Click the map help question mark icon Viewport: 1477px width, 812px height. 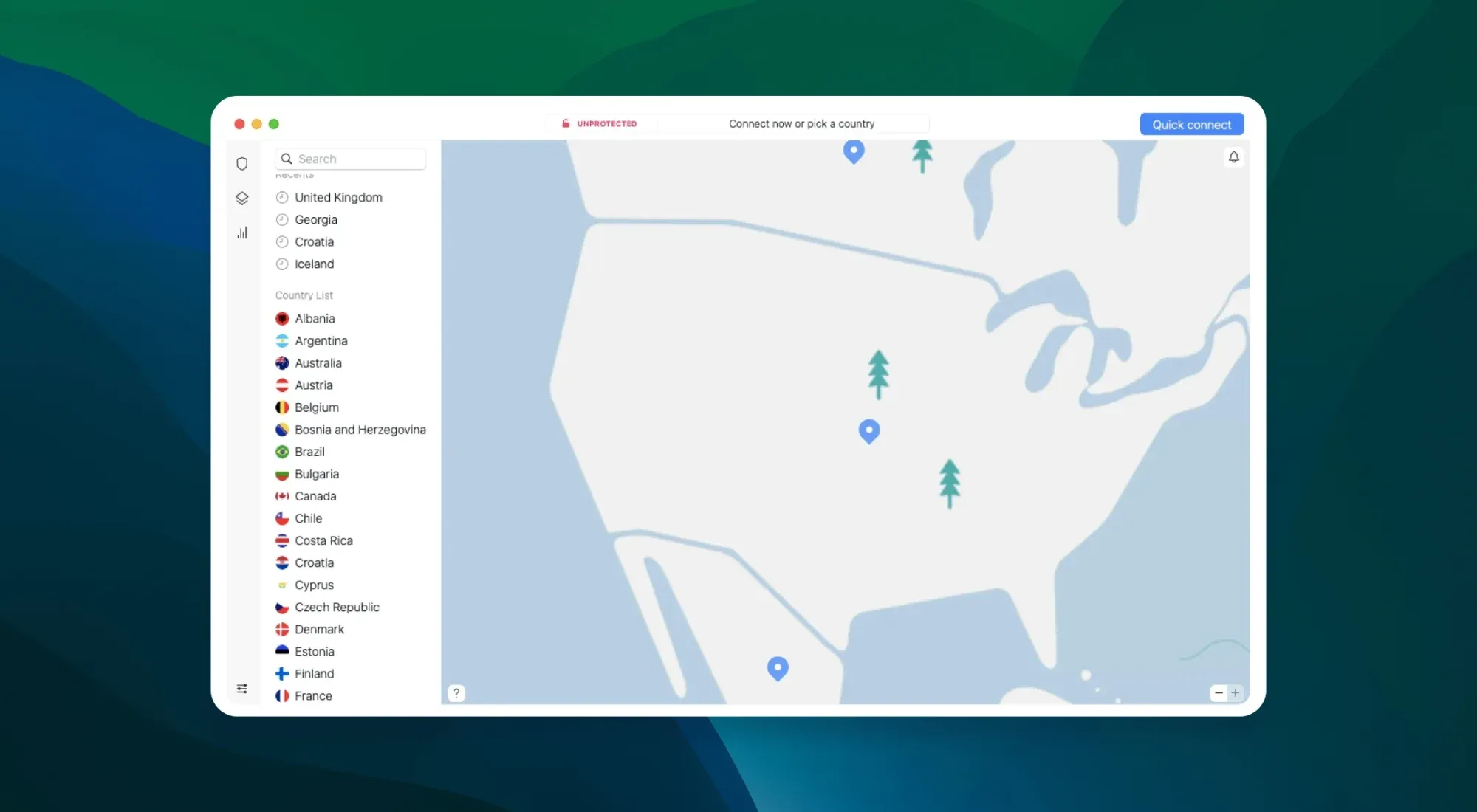pyautogui.click(x=456, y=693)
